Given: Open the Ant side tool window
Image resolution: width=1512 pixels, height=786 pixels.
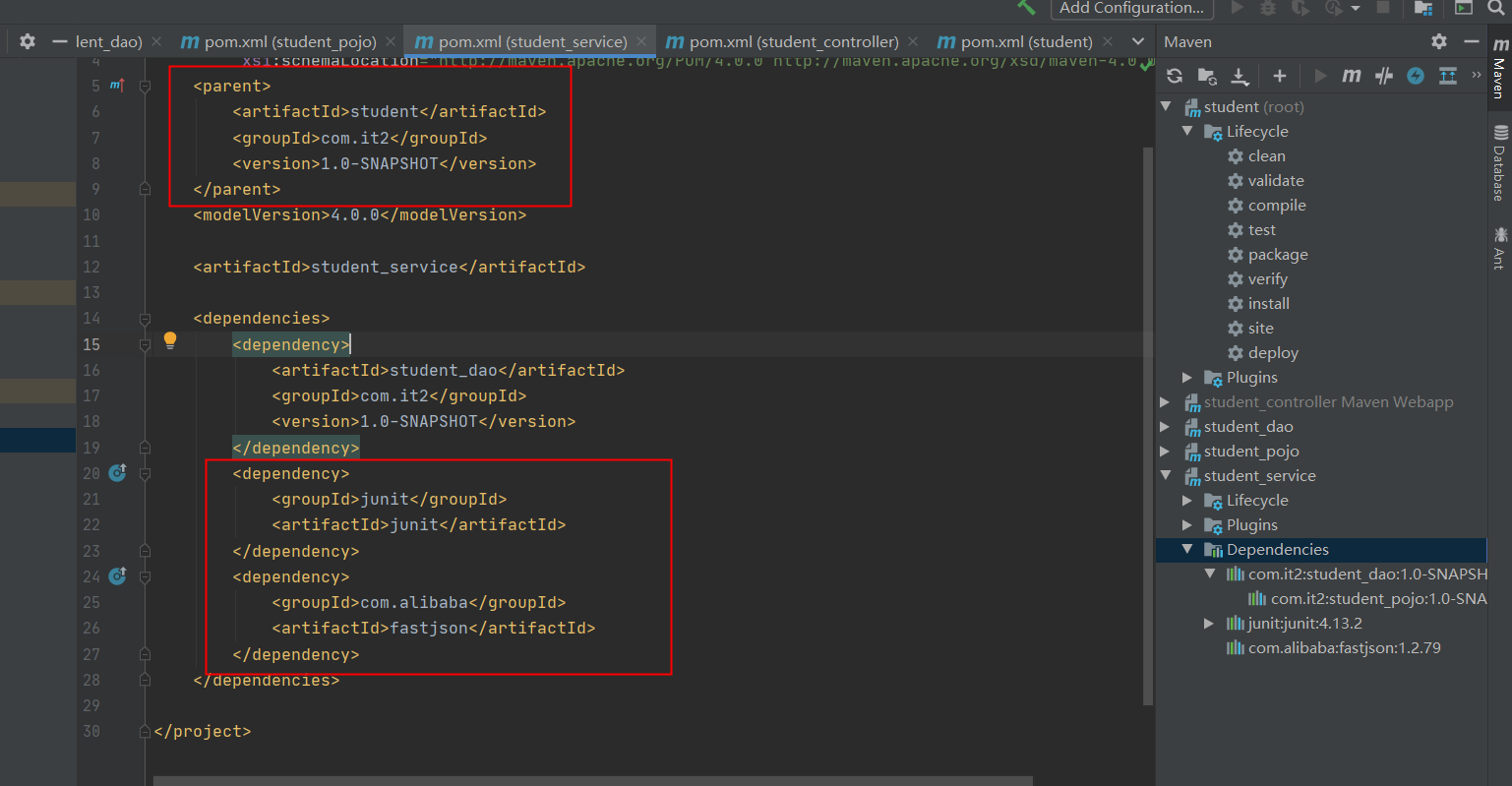Looking at the screenshot, I should tap(1499, 247).
